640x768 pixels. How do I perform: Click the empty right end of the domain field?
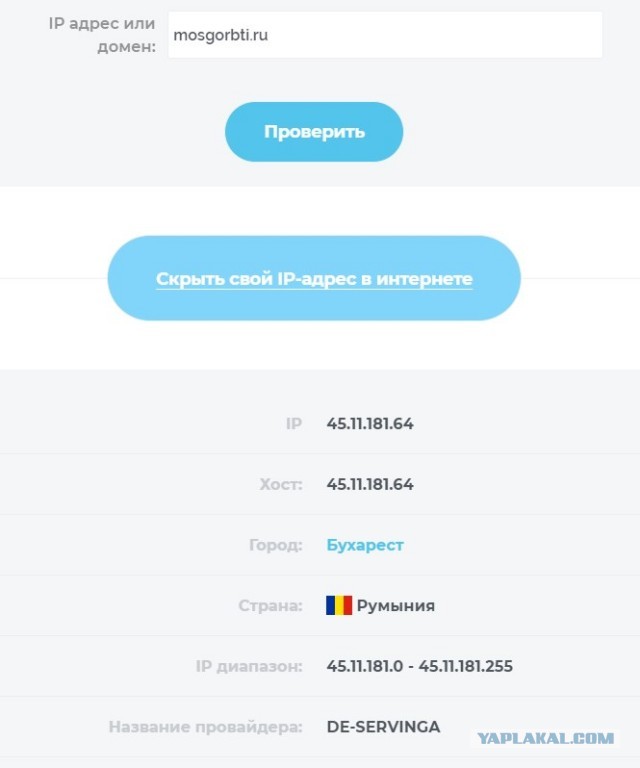pyautogui.click(x=560, y=35)
